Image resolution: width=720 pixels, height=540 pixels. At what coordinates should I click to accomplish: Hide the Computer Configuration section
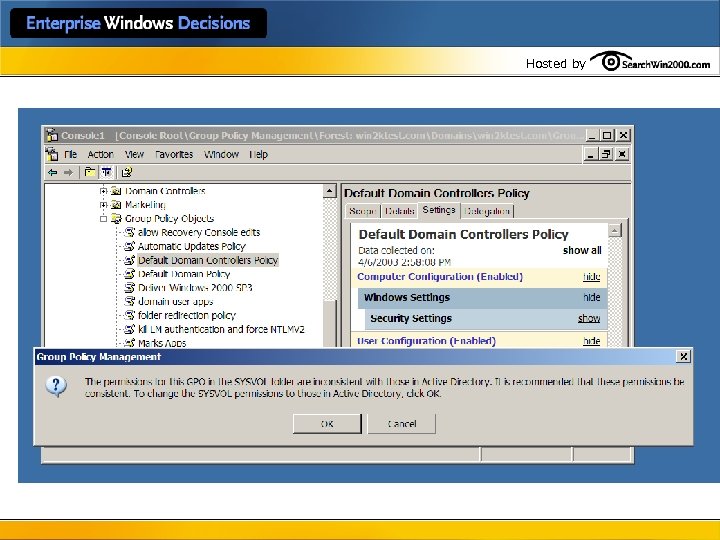tap(591, 276)
